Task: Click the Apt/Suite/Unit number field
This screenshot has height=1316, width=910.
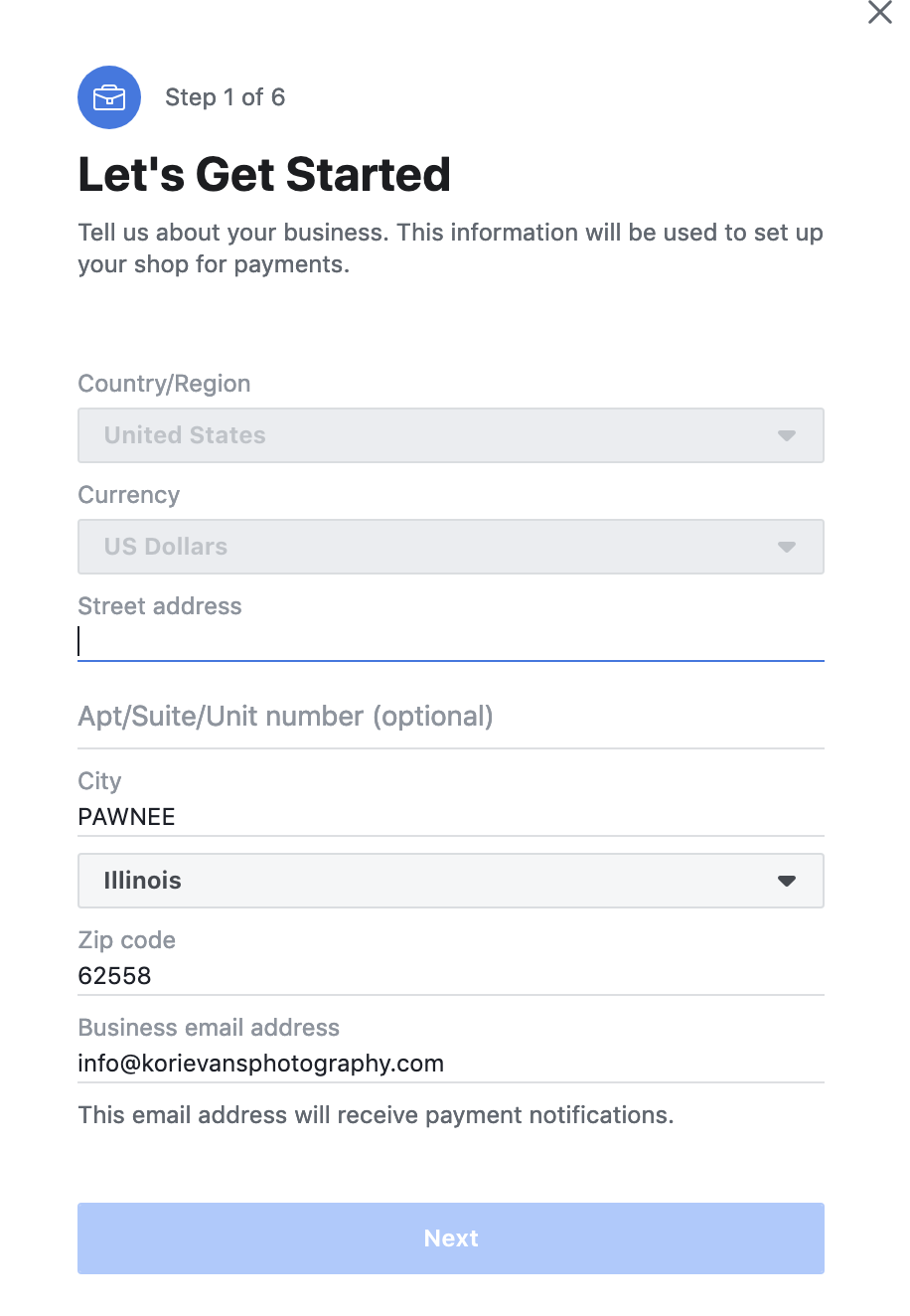Action: [451, 717]
